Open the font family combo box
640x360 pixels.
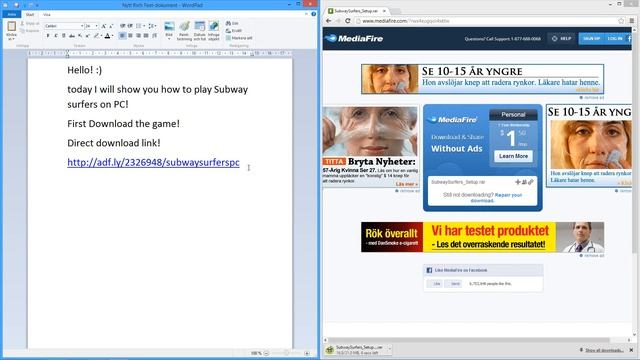64,26
